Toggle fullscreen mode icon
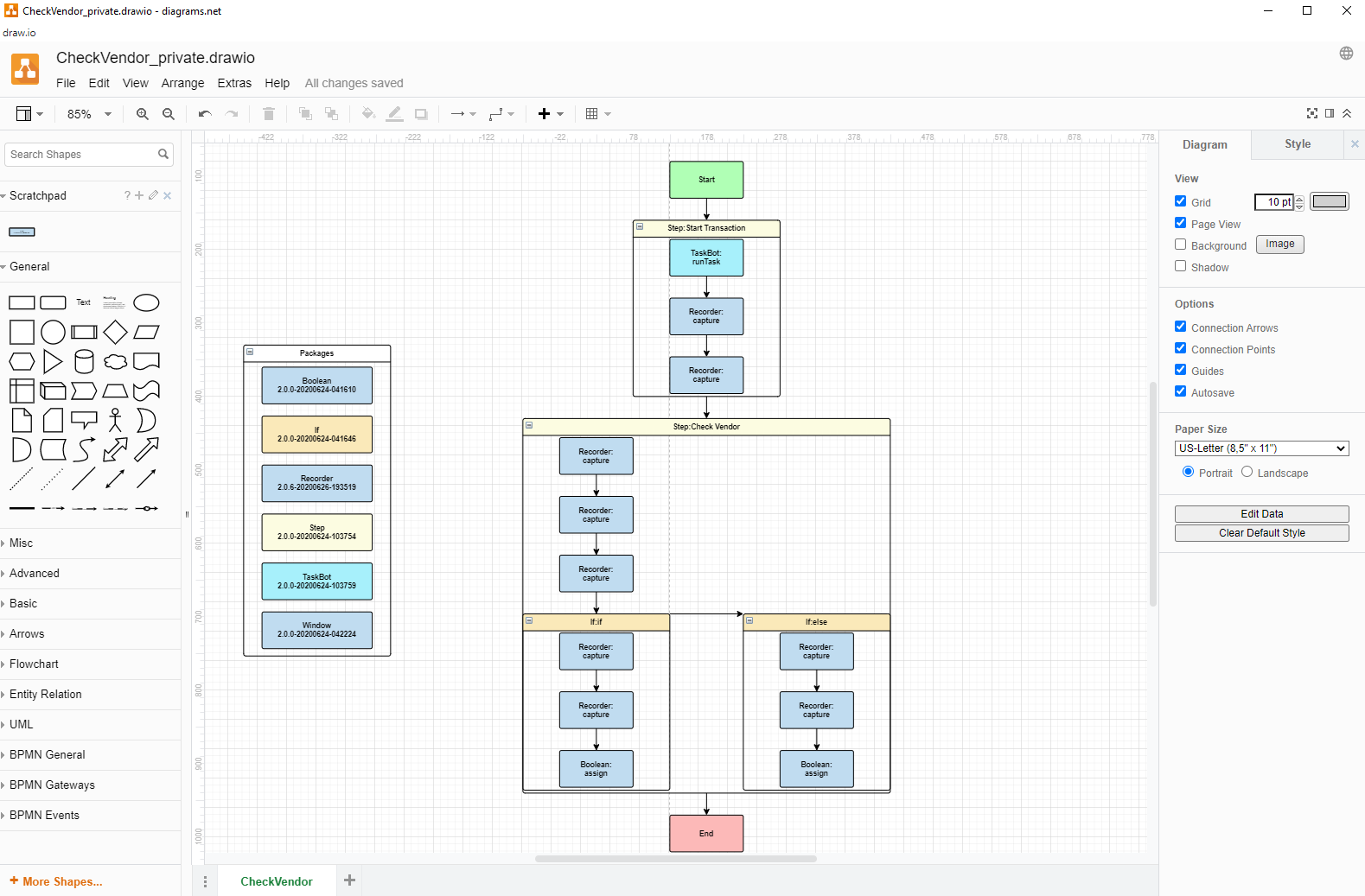Image resolution: width=1365 pixels, height=896 pixels. coord(1312,113)
